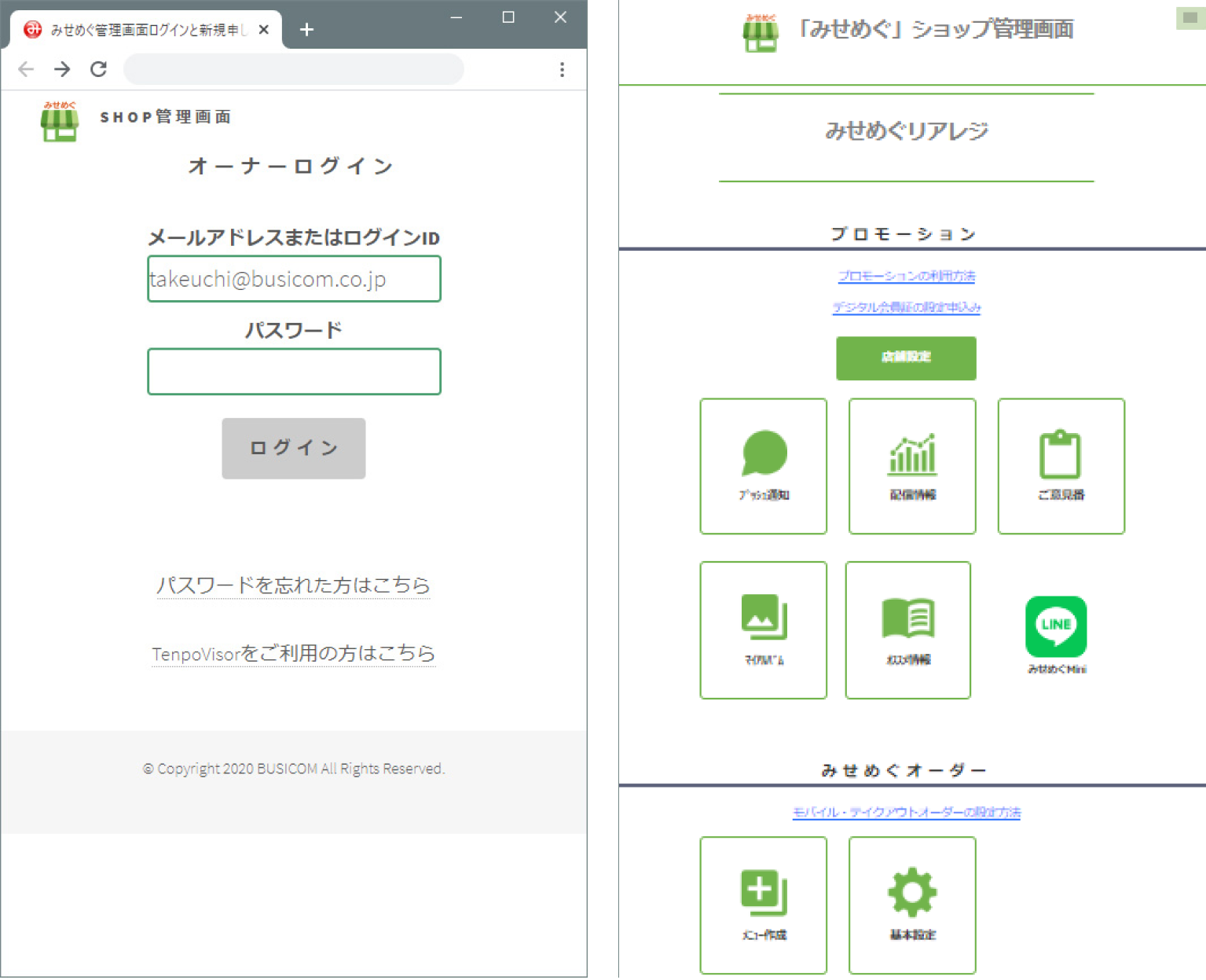Open the browser three-dot menu
Image resolution: width=1206 pixels, height=980 pixels.
[562, 69]
